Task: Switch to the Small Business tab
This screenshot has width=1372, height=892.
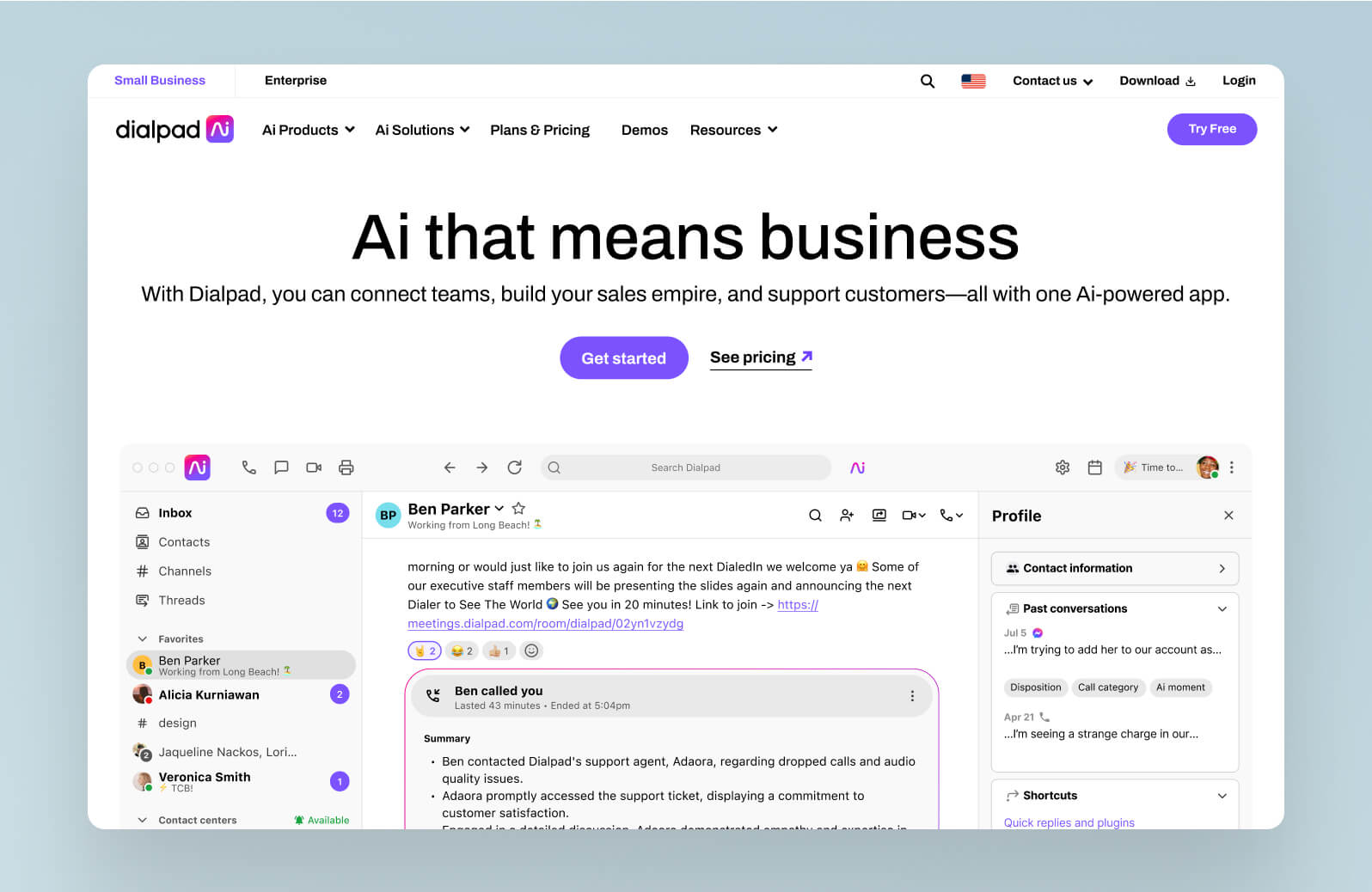Action: pos(160,81)
